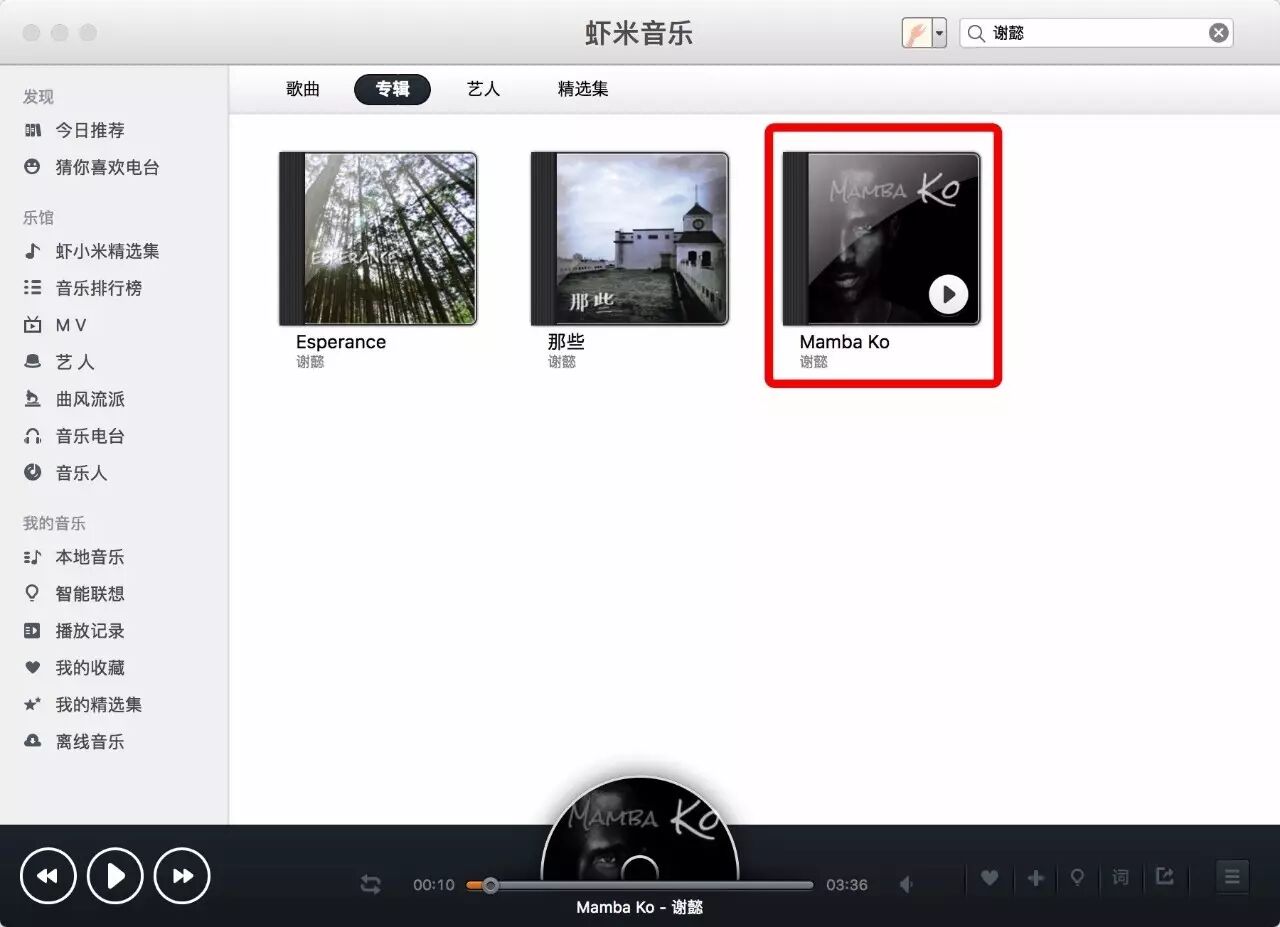
Task: Click artist 谢懿 under the Mamba Ko album
Action: pyautogui.click(x=814, y=362)
